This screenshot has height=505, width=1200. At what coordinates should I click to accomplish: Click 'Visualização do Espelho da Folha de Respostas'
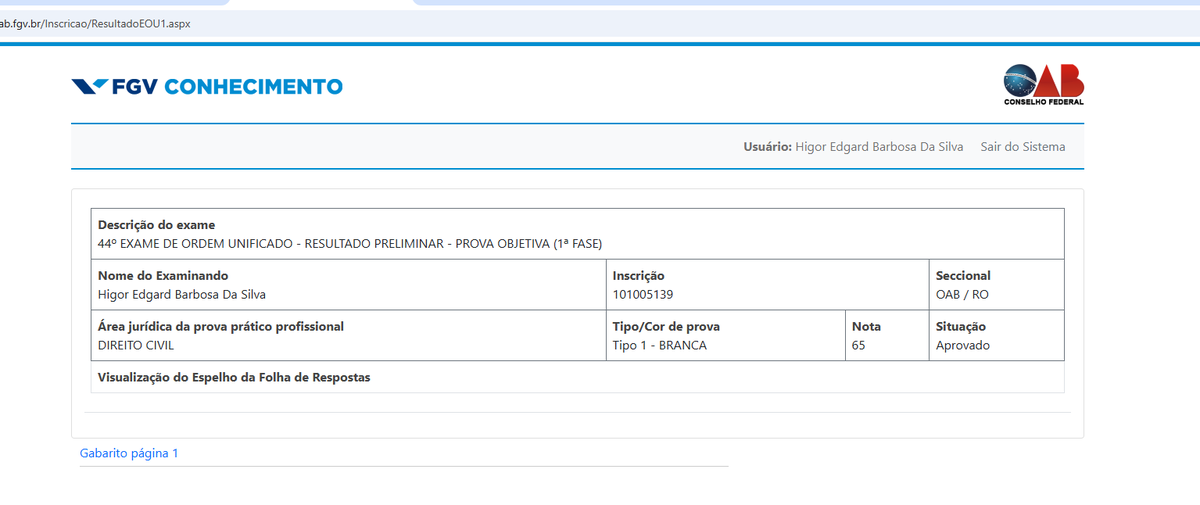point(234,378)
